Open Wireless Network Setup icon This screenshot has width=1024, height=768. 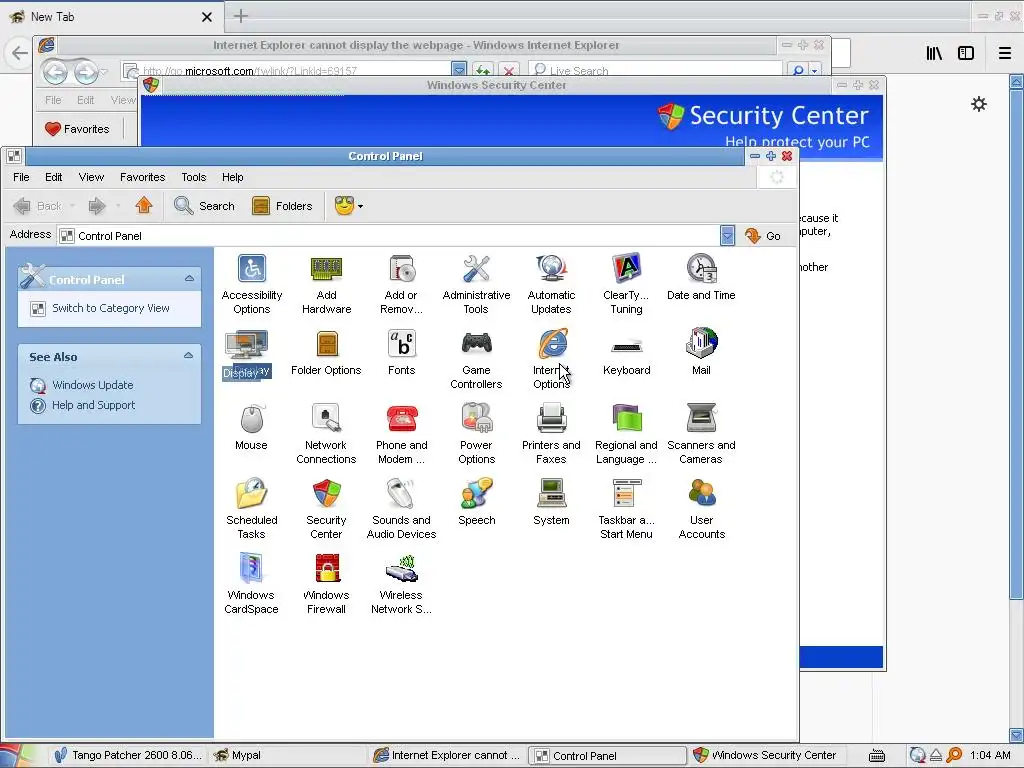(401, 584)
